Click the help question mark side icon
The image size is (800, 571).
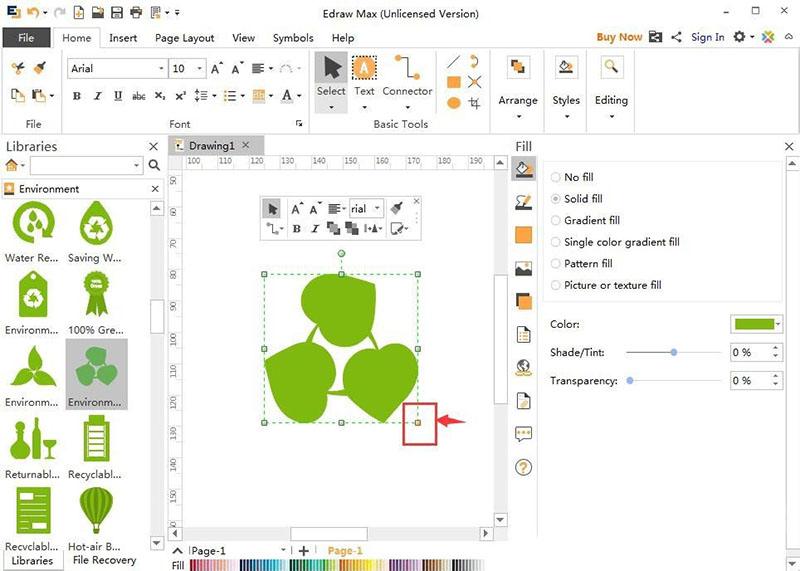coord(523,467)
